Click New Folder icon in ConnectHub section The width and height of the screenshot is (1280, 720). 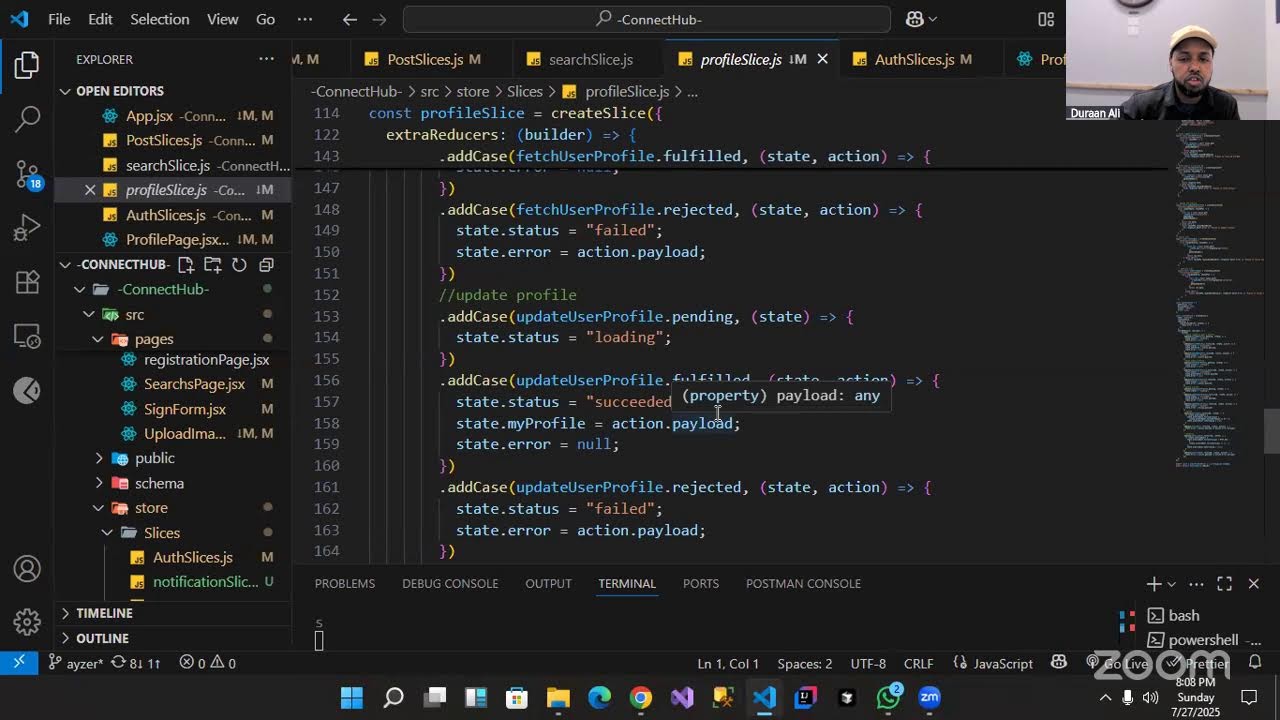point(212,265)
